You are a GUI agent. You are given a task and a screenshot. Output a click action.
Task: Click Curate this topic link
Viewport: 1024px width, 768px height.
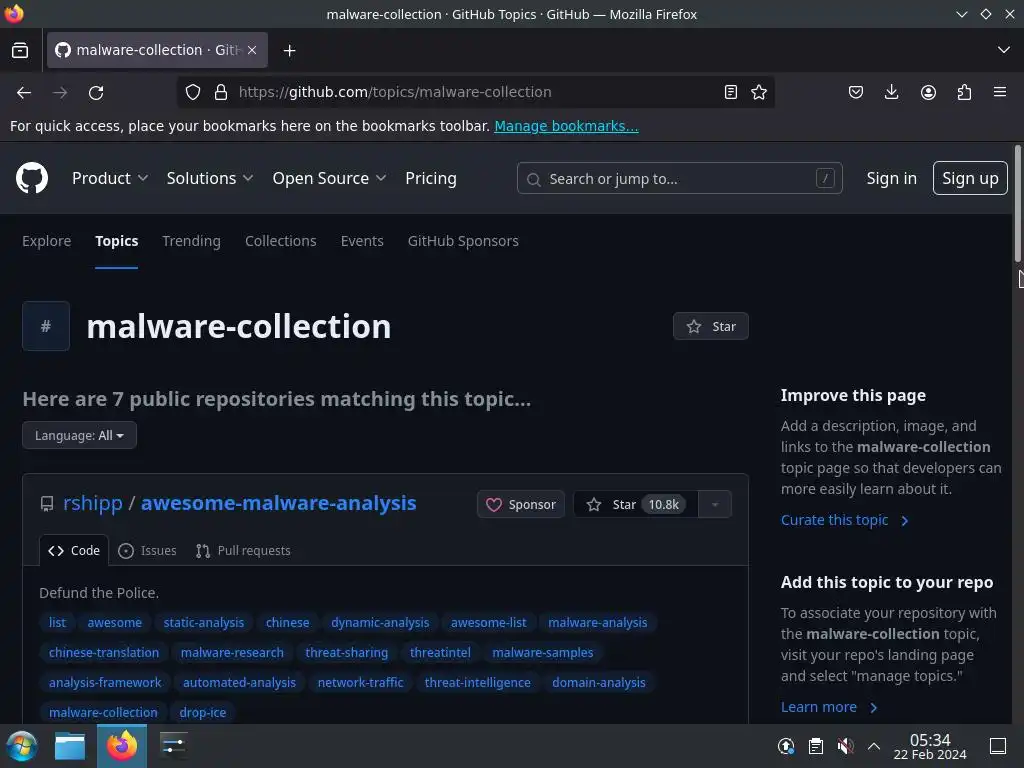coord(844,520)
